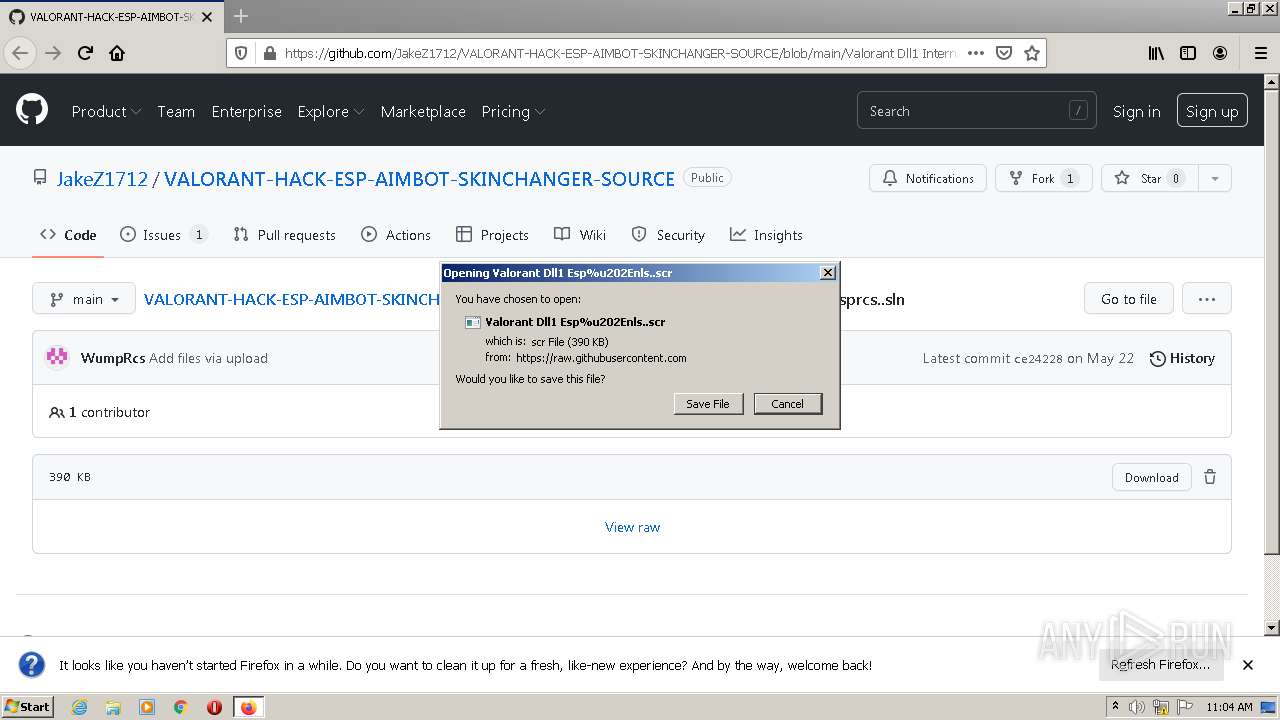Viewport: 1280px width, 720px height.
Task: Open Firefox home page icon
Action: click(x=117, y=53)
